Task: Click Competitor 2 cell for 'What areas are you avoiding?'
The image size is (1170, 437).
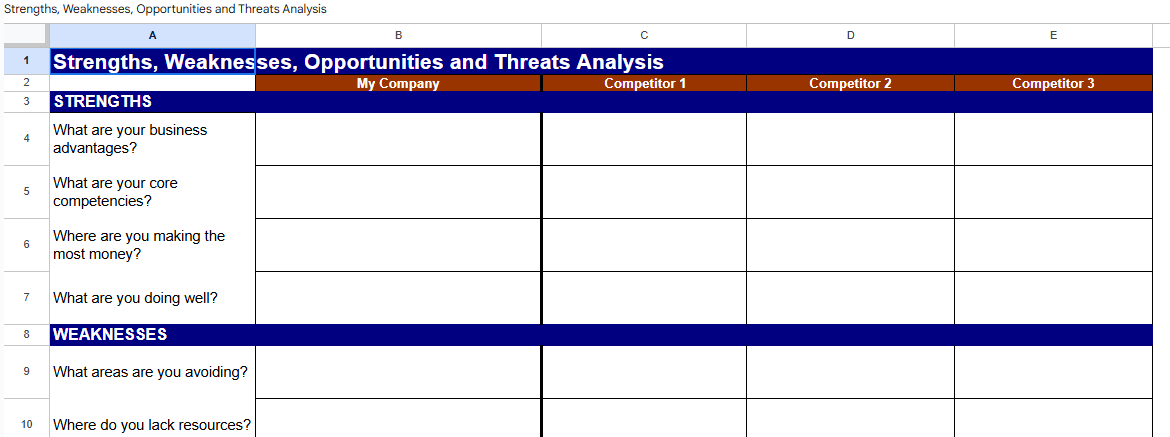Action: [850, 372]
